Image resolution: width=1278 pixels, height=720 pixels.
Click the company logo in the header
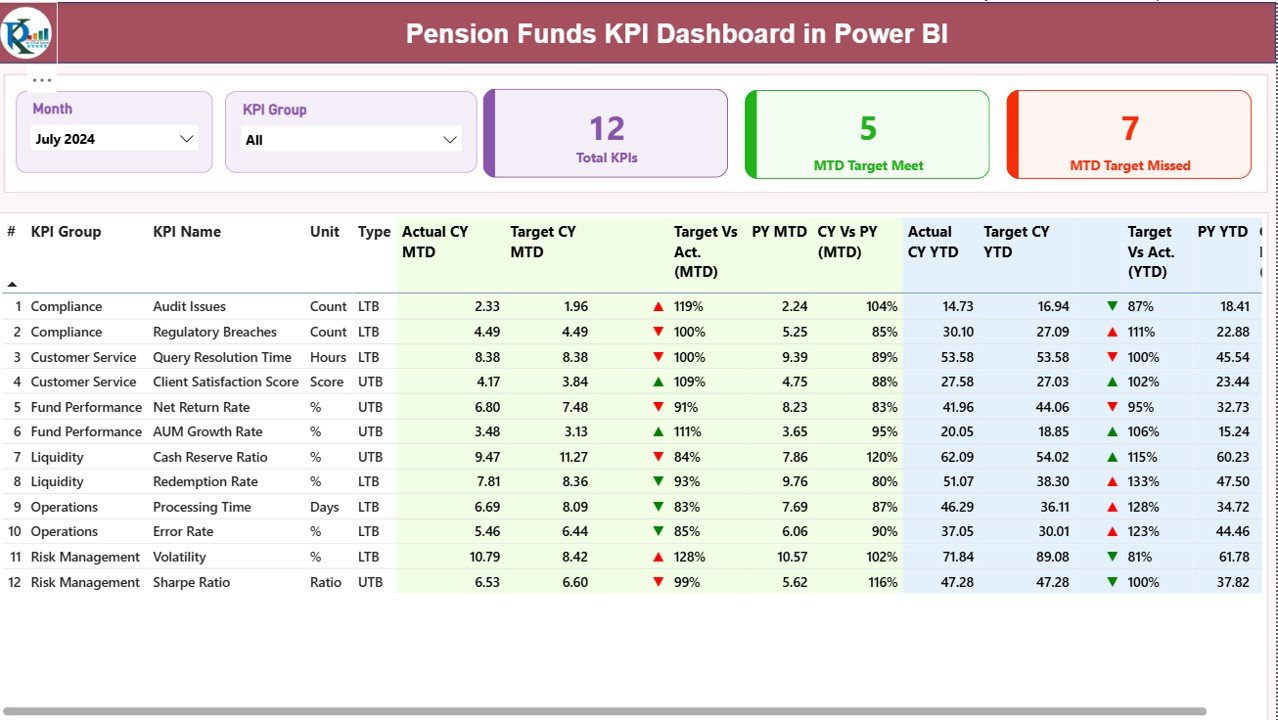pos(27,32)
